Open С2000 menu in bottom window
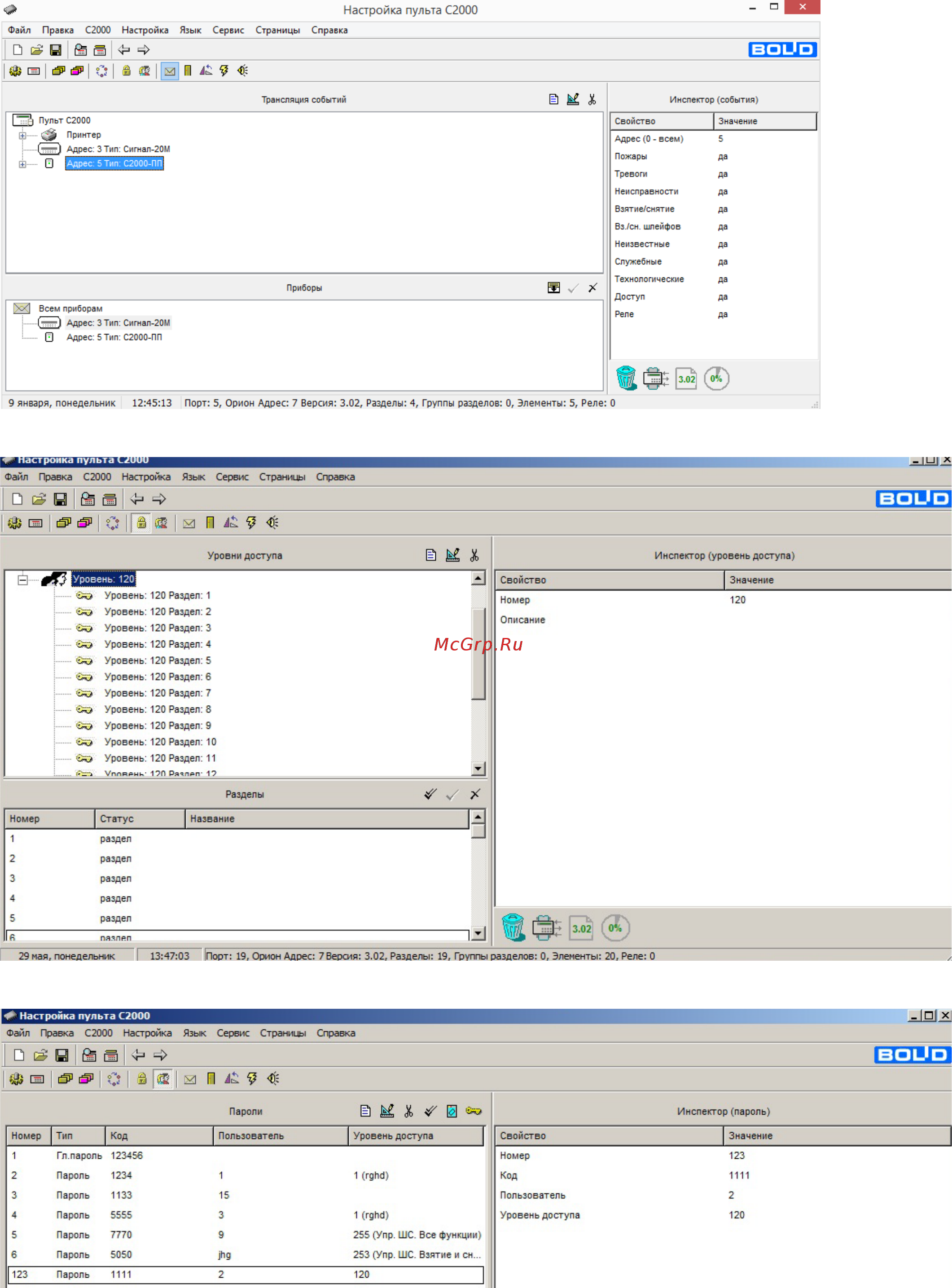This screenshot has height=1288, width=952. [99, 1033]
